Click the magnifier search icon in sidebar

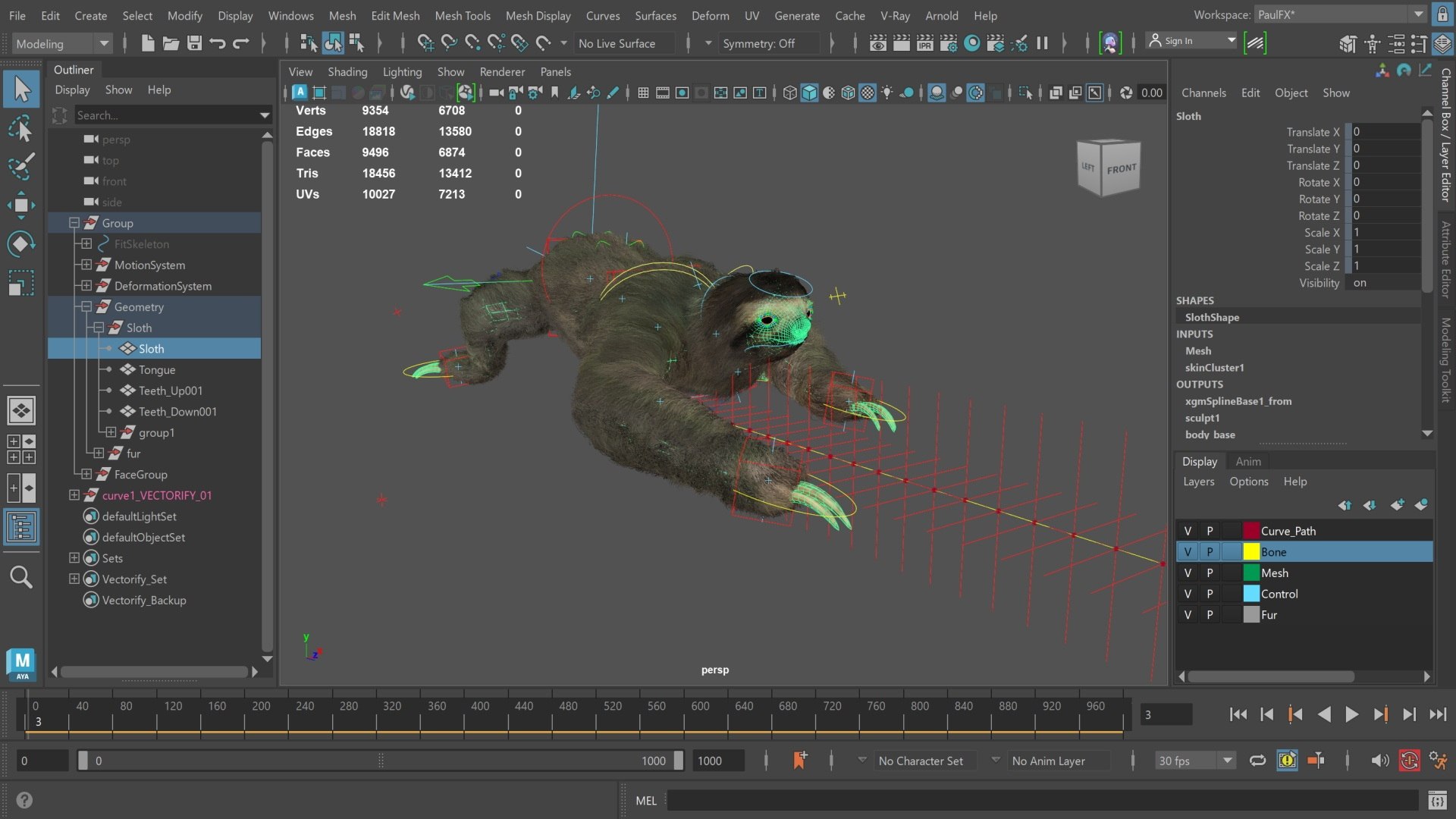(x=21, y=578)
